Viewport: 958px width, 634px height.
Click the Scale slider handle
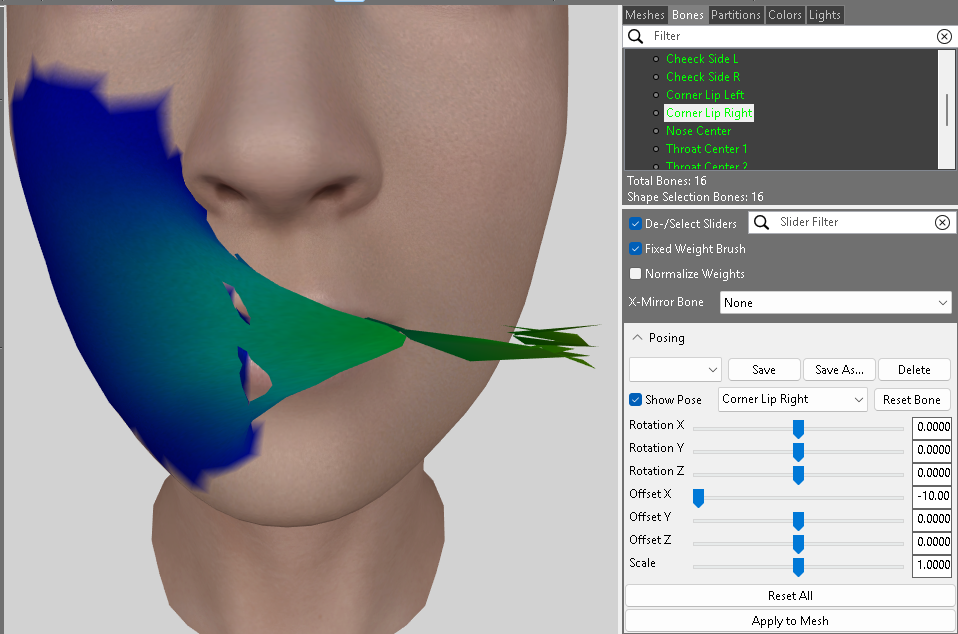(x=798, y=567)
